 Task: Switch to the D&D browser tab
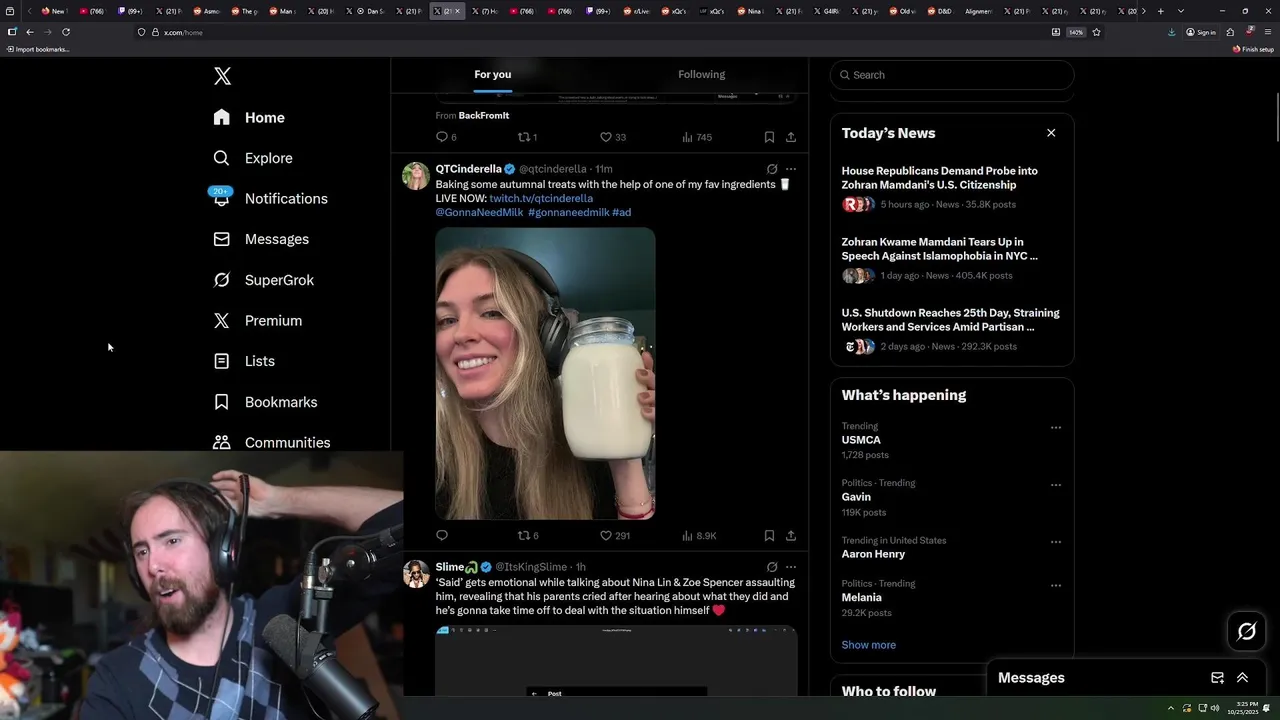click(x=939, y=11)
